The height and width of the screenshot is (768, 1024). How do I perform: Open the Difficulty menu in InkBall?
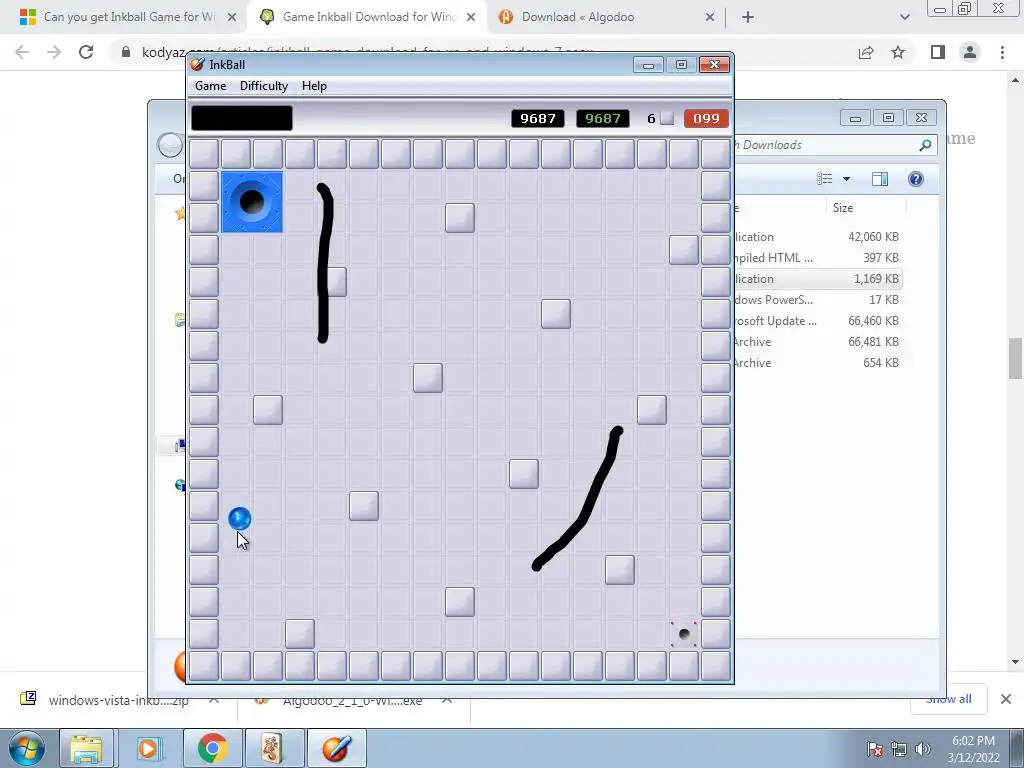(x=263, y=86)
